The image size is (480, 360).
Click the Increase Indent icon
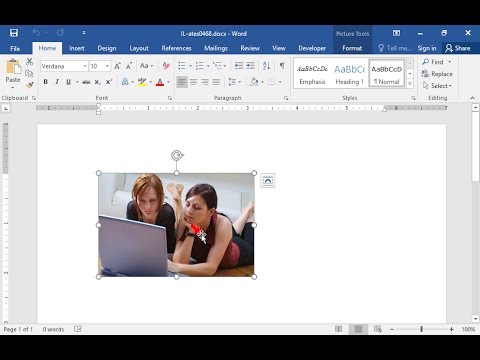click(x=250, y=66)
